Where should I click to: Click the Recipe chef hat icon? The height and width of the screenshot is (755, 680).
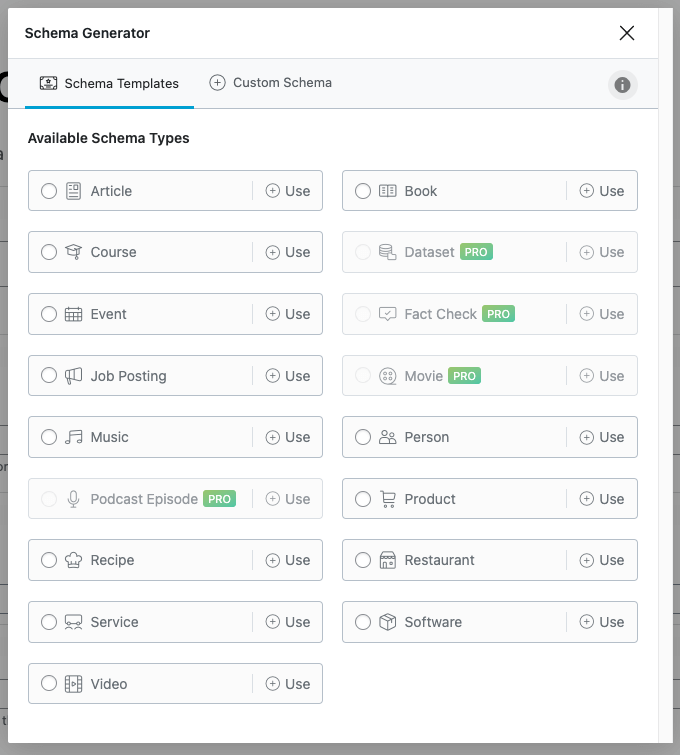(73, 560)
